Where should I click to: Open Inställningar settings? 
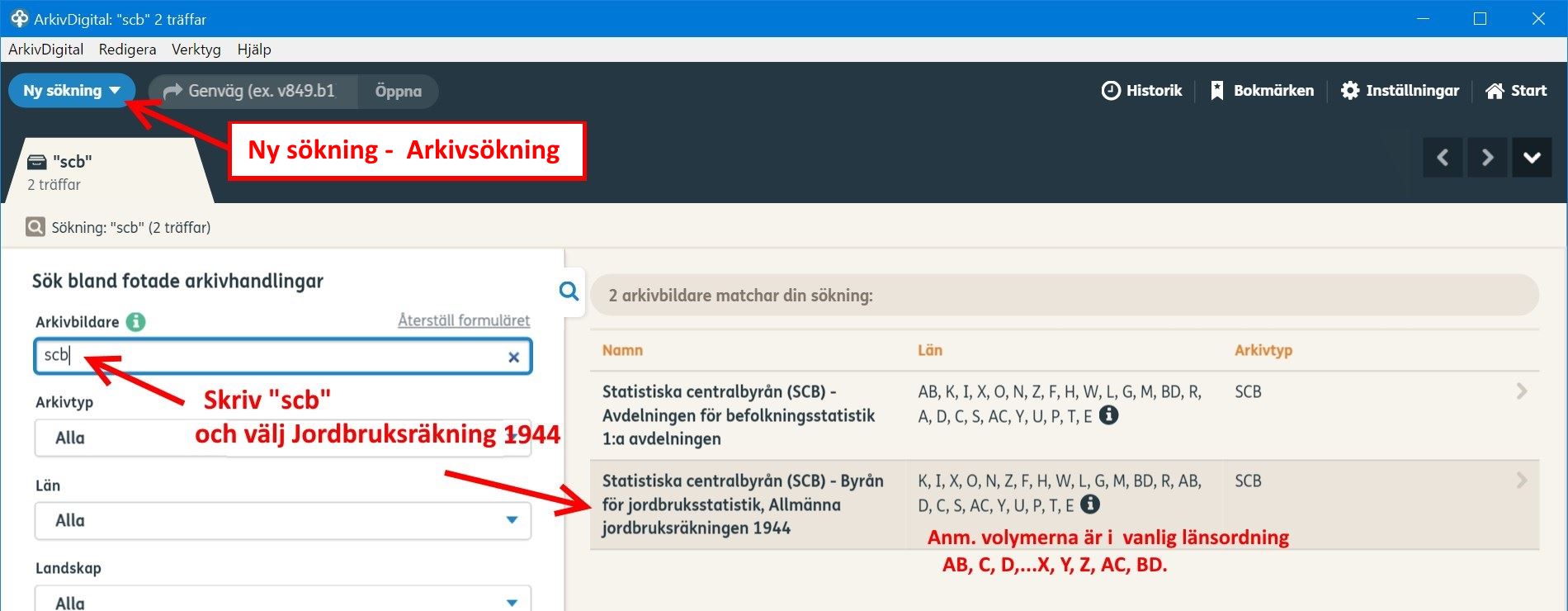pos(1400,91)
